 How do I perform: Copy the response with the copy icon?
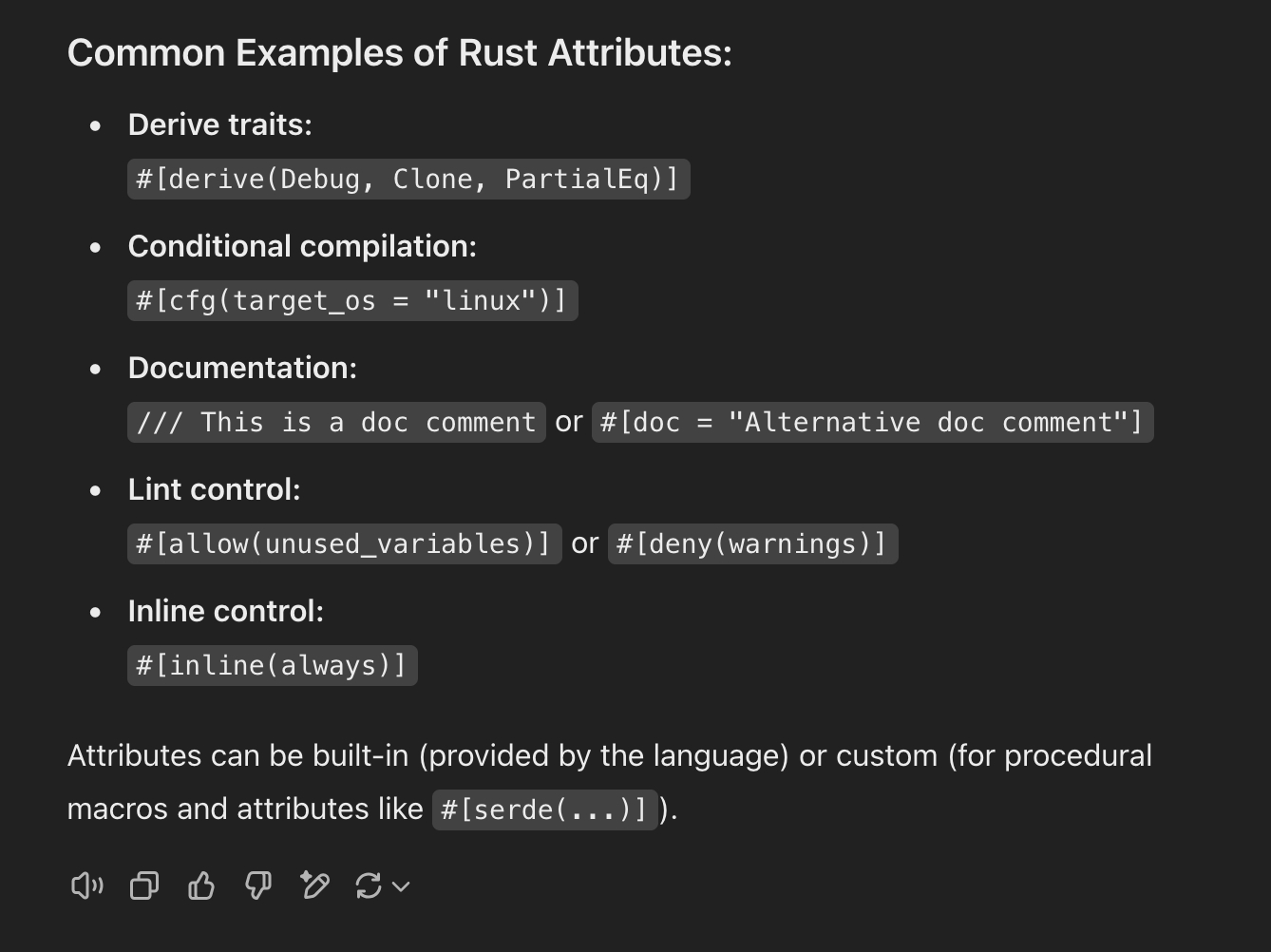point(144,886)
